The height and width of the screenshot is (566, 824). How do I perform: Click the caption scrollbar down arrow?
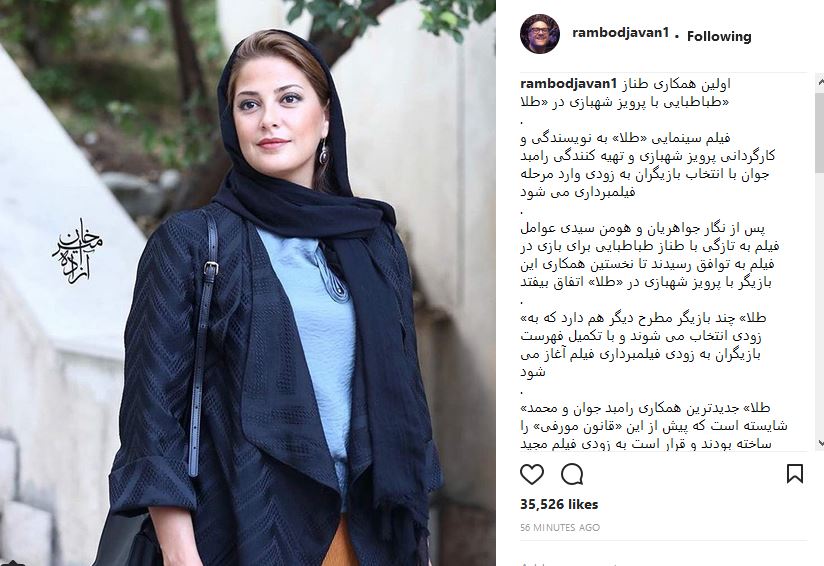point(819,444)
